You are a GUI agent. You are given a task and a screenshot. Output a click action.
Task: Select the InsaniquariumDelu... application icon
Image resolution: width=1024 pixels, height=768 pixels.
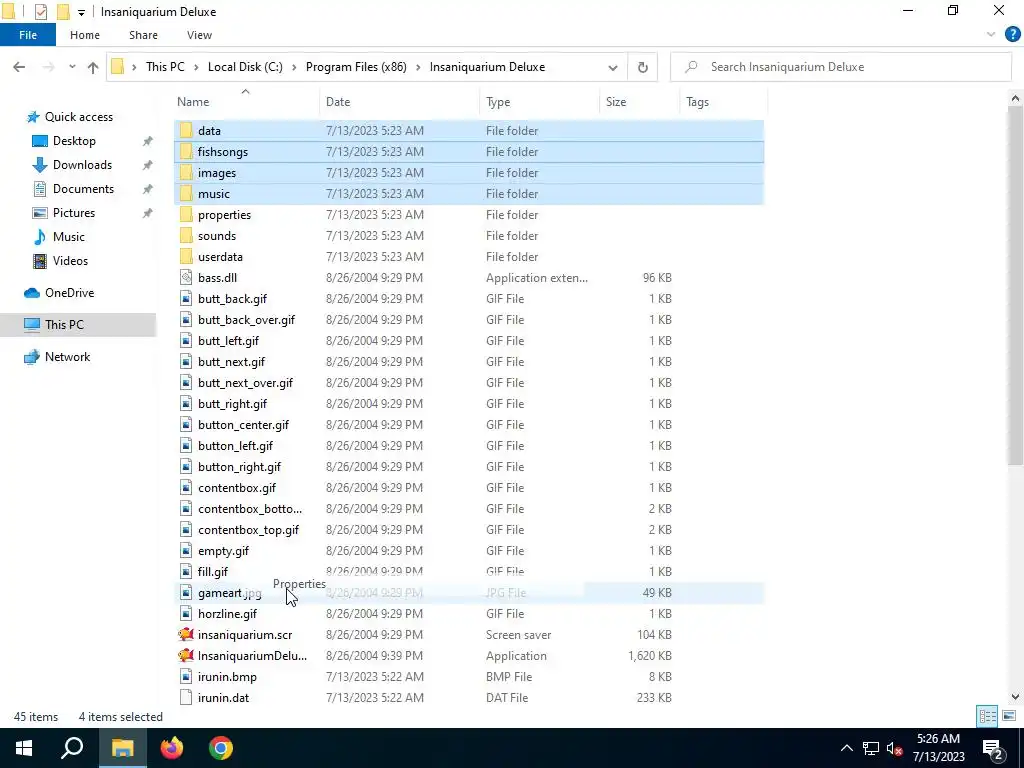click(186, 656)
